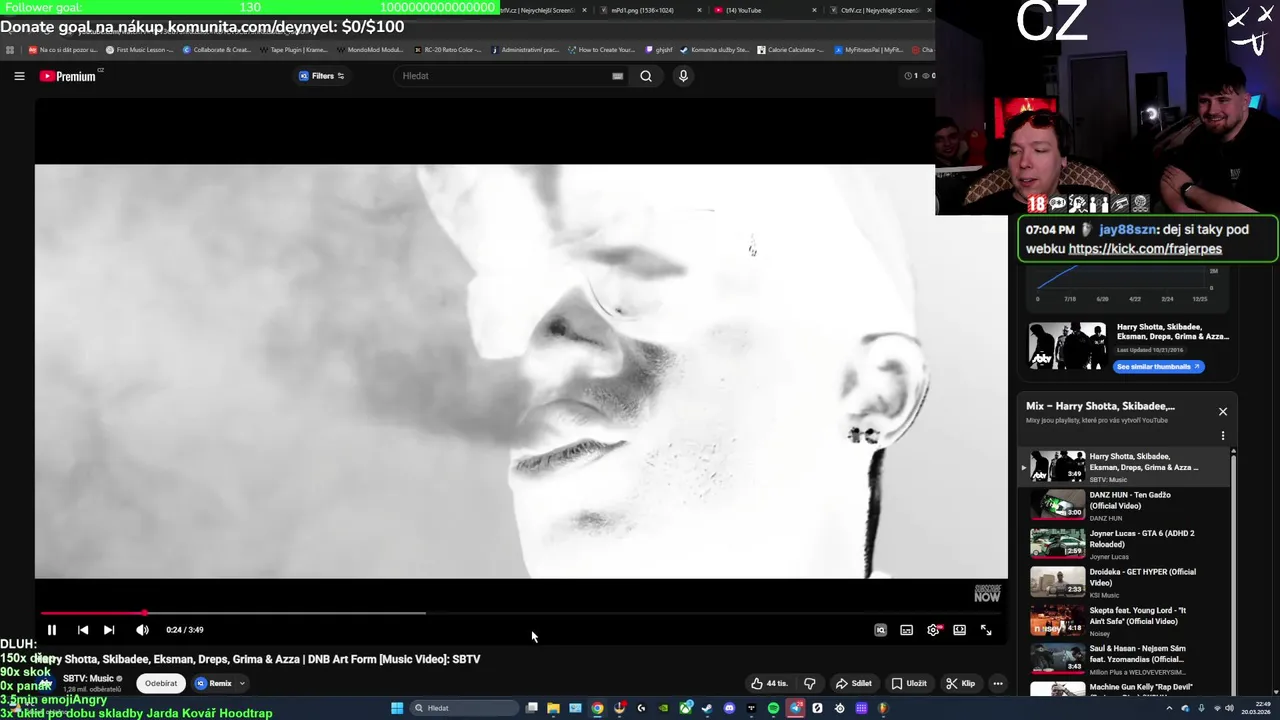Image resolution: width=1280 pixels, height=720 pixels.
Task: Open How to Create Your... bookmark
Action: click(601, 50)
